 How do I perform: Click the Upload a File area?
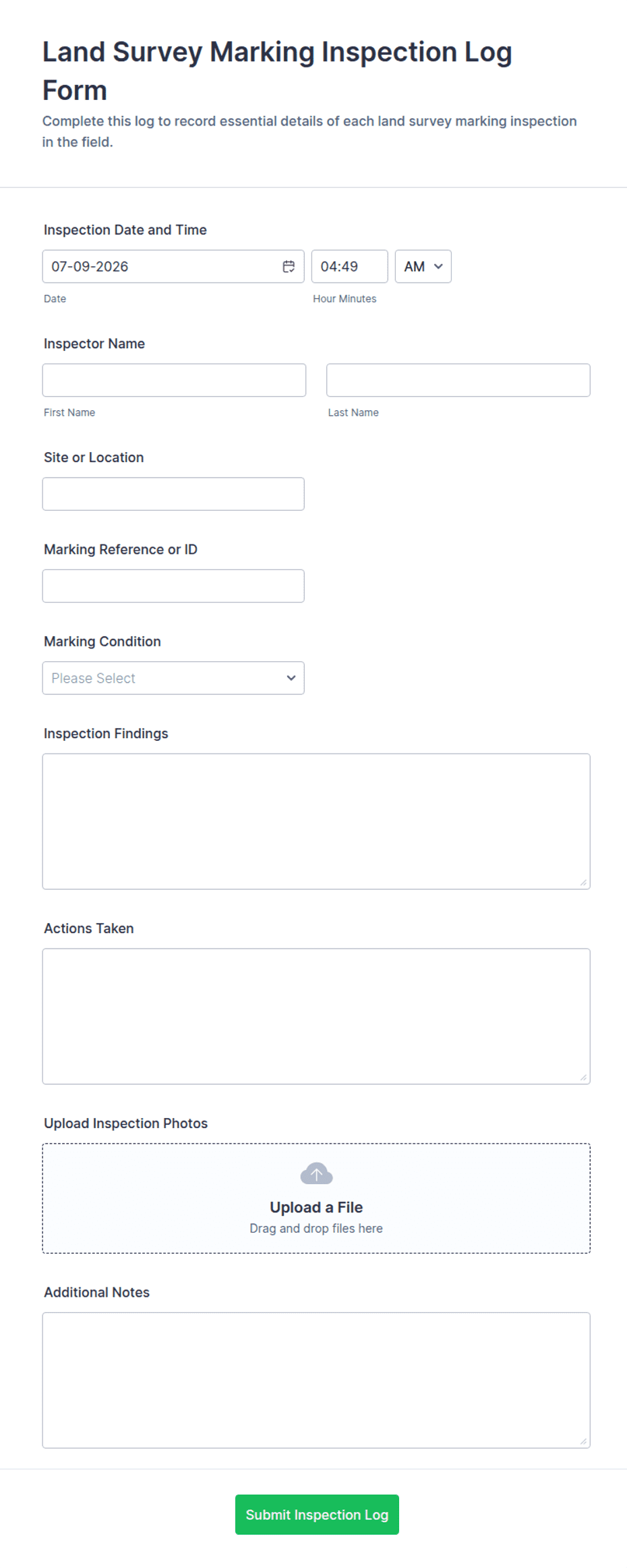pyautogui.click(x=316, y=1198)
